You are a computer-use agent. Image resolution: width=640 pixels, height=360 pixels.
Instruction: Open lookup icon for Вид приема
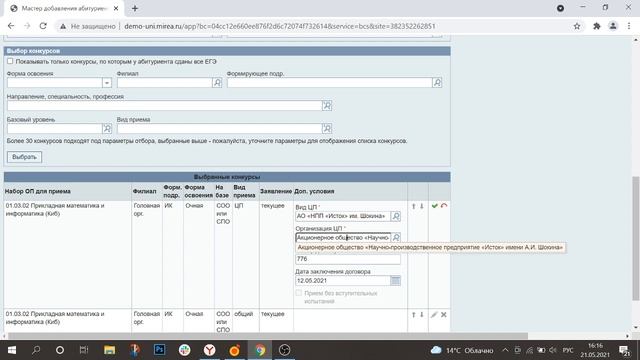coord(327,129)
